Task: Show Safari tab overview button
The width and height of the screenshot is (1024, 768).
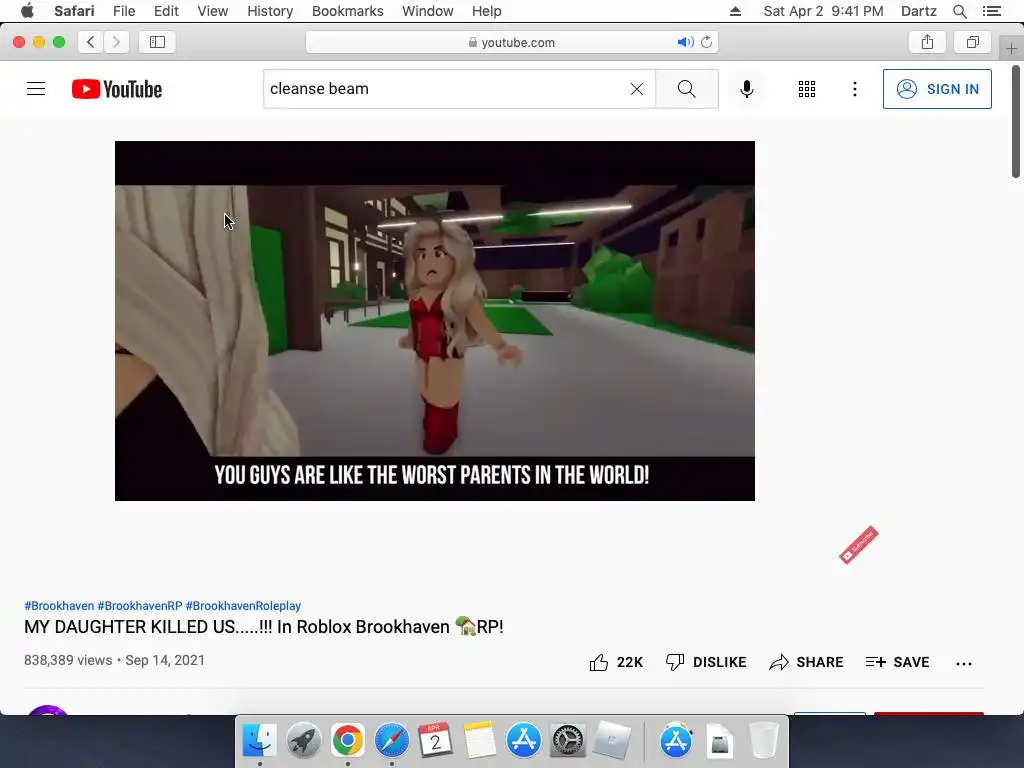Action: [x=972, y=42]
